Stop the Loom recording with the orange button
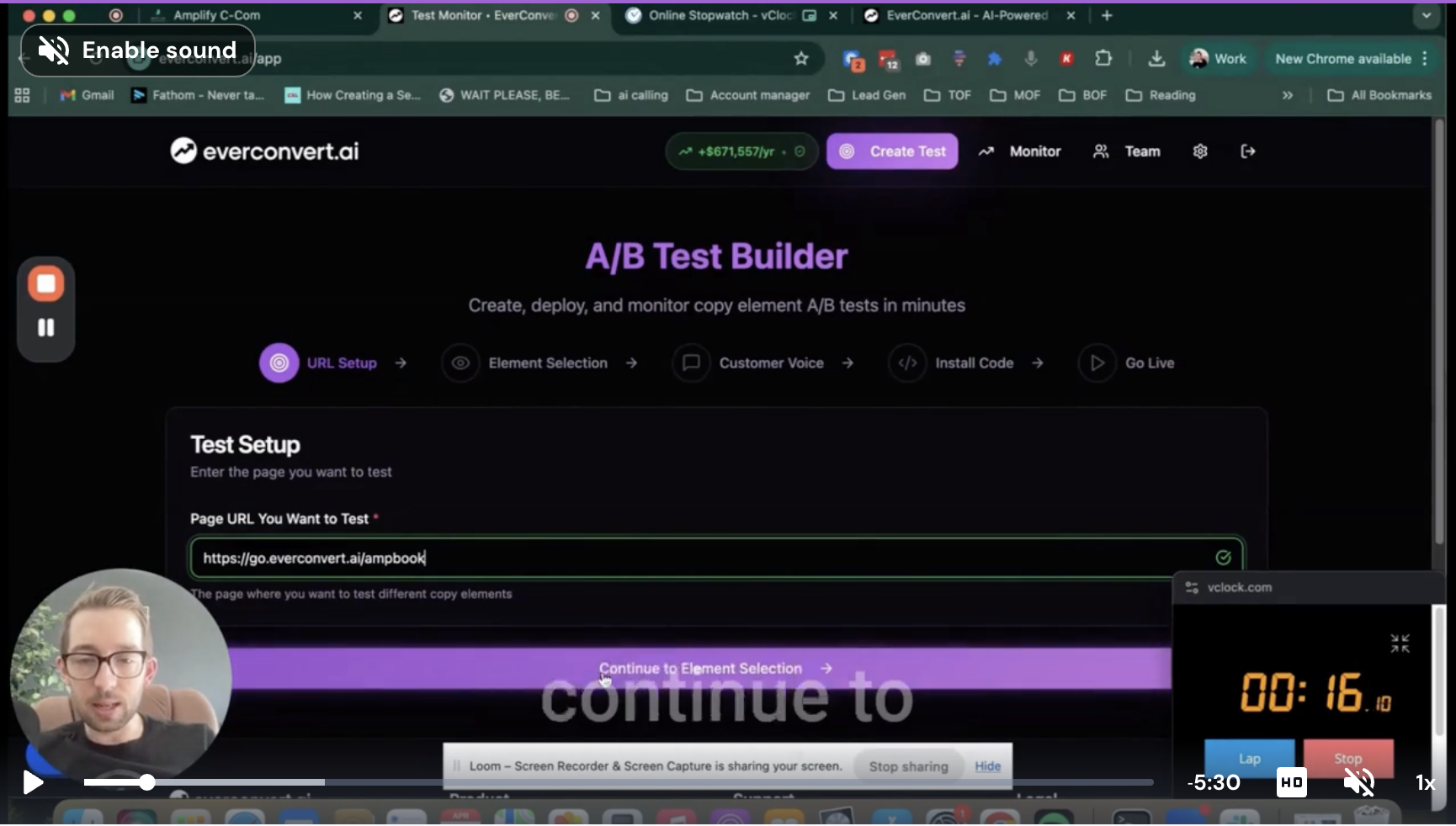This screenshot has width=1456, height=826. pos(46,284)
